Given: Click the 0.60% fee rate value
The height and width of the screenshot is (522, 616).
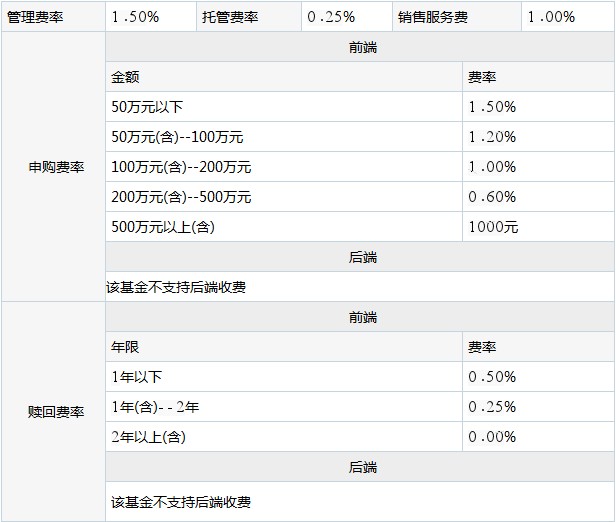Looking at the screenshot, I should [x=492, y=197].
